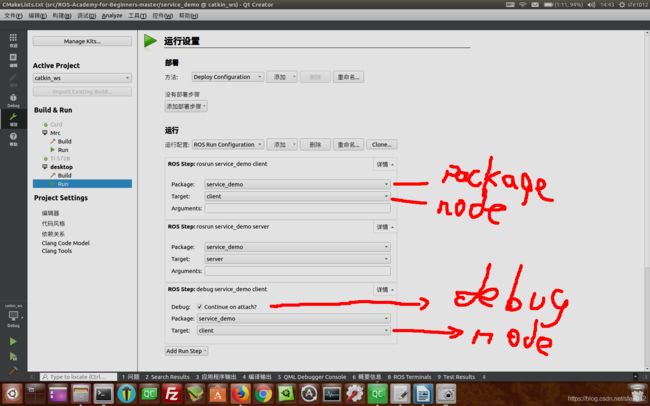Launch Google Chrome from the dock
This screenshot has width=650, height=406.
click(x=263, y=394)
